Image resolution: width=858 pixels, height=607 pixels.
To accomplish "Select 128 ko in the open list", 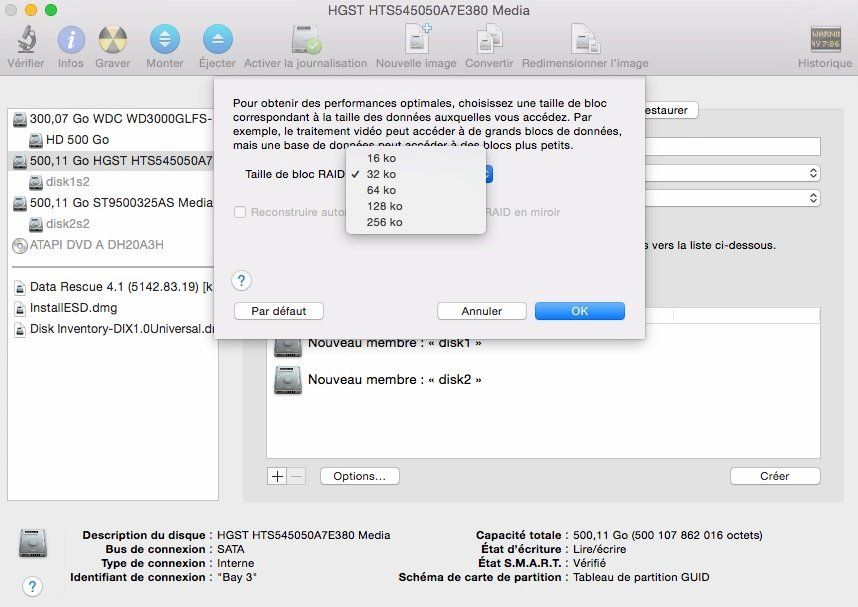I will pos(385,206).
